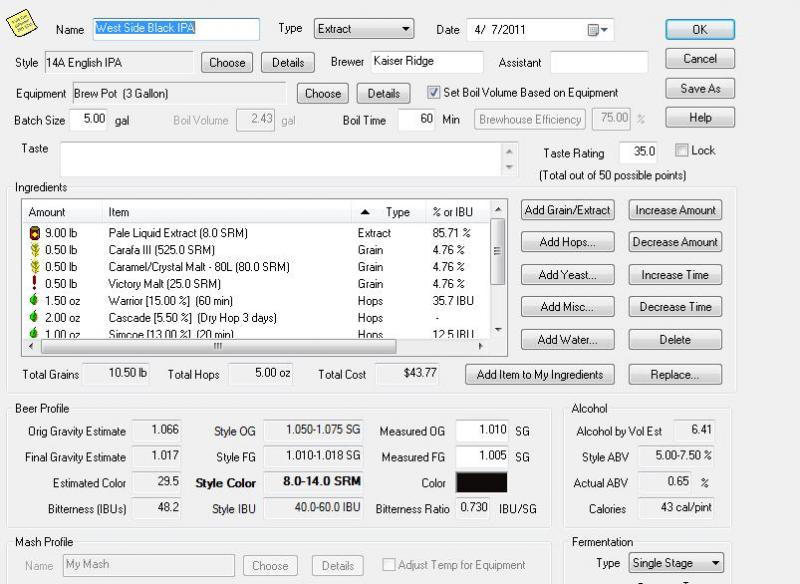Choose a beer style
The height and width of the screenshot is (584, 800).
point(227,63)
